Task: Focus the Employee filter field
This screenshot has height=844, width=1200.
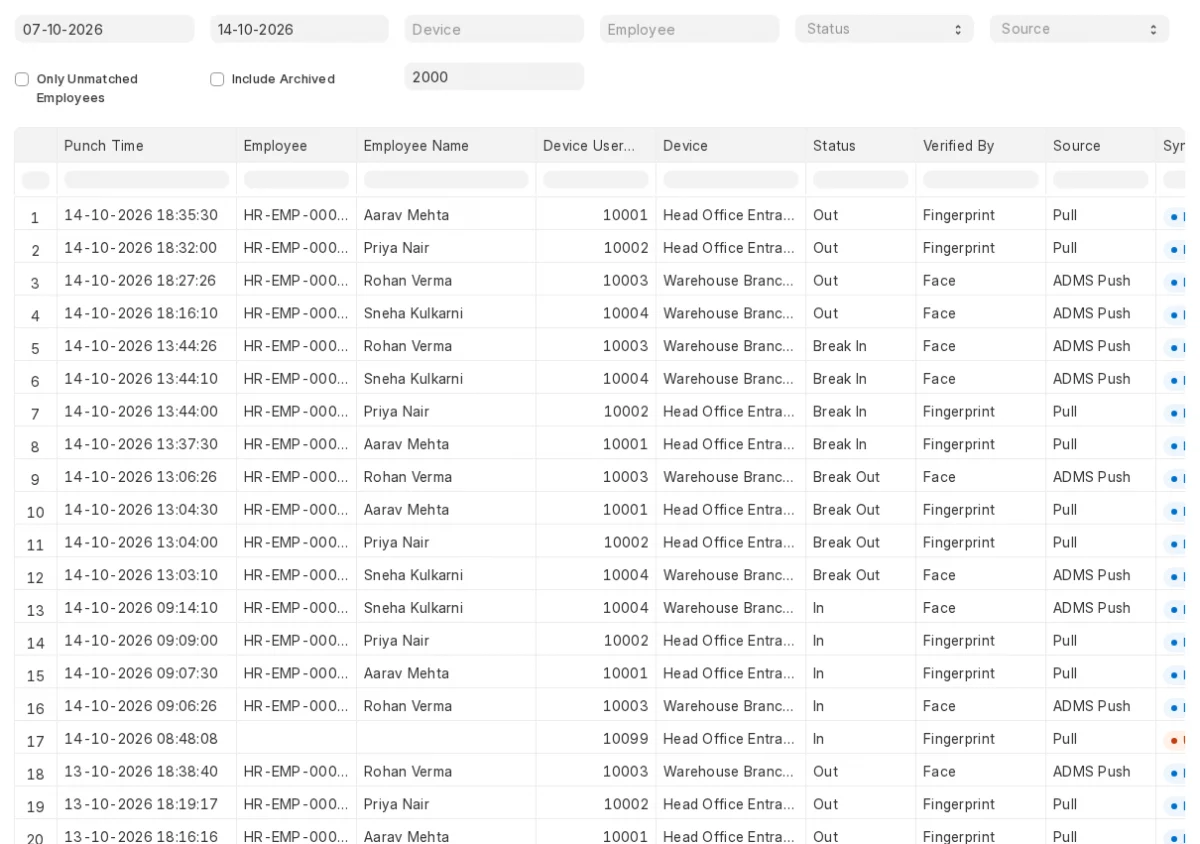Action: (689, 29)
